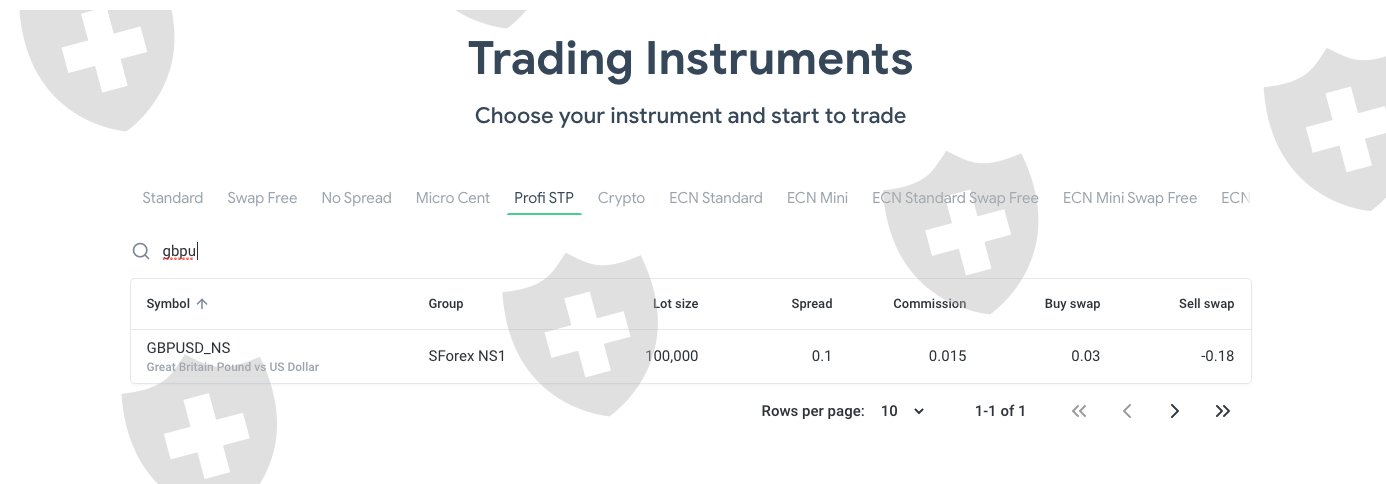This screenshot has width=1386, height=484.
Task: Click the search magnifier icon
Action: [x=141, y=251]
